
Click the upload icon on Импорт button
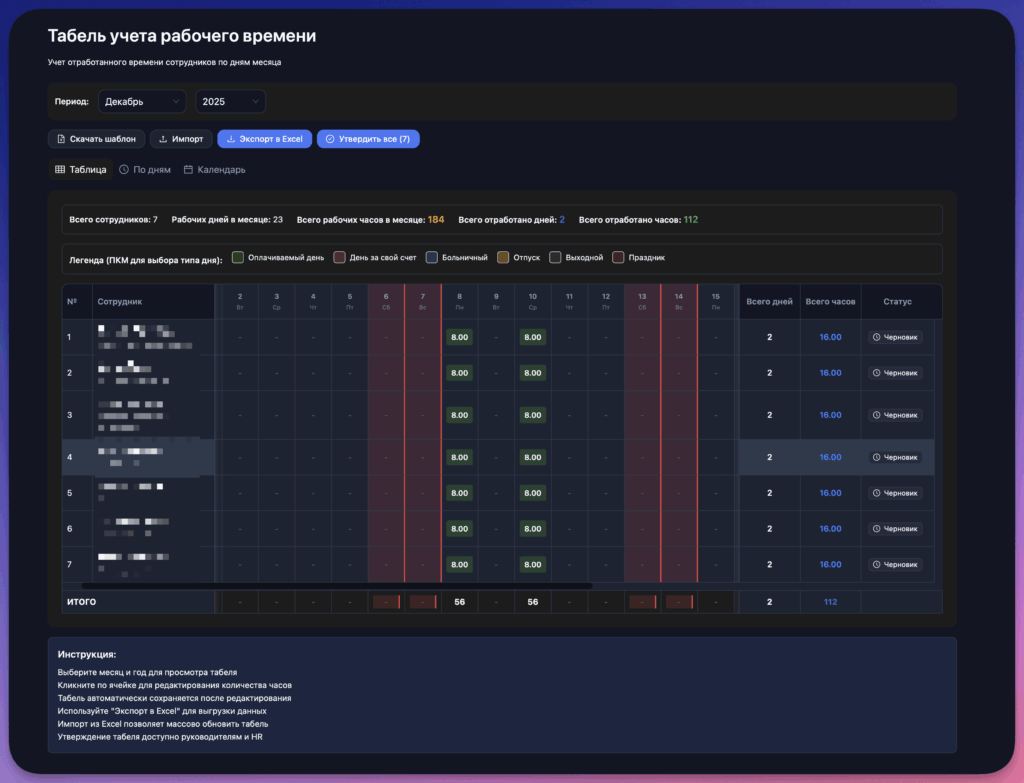163,139
